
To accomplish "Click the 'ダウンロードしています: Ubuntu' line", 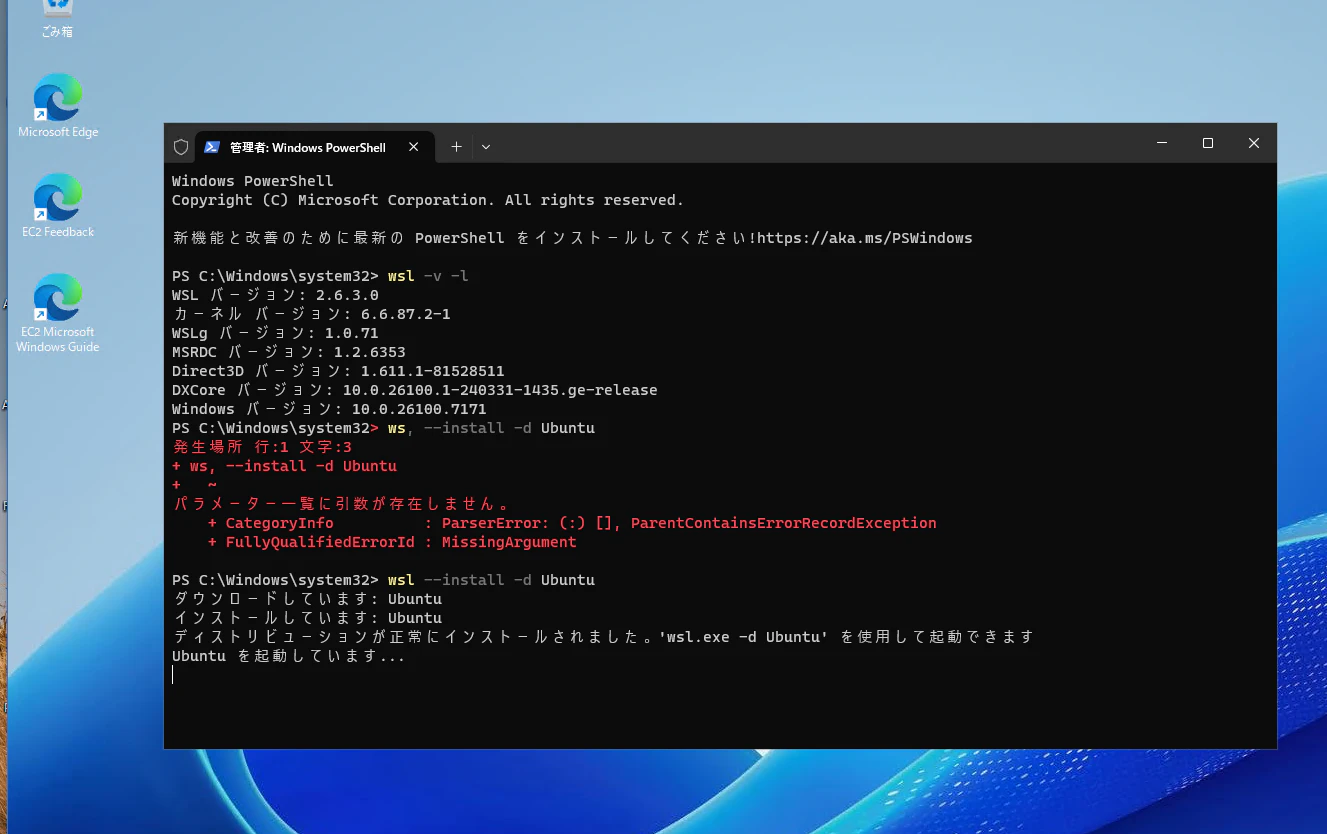I will (307, 599).
